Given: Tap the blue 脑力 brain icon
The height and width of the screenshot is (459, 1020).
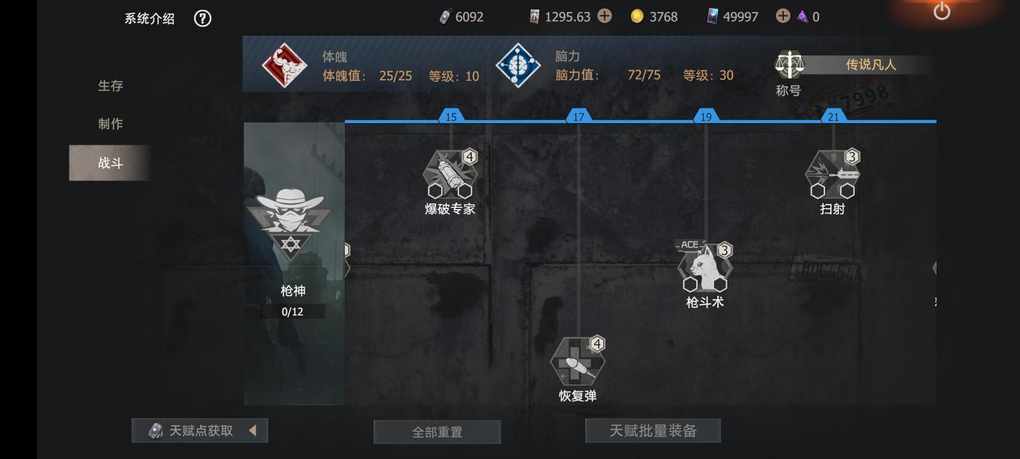Looking at the screenshot, I should click(x=518, y=65).
